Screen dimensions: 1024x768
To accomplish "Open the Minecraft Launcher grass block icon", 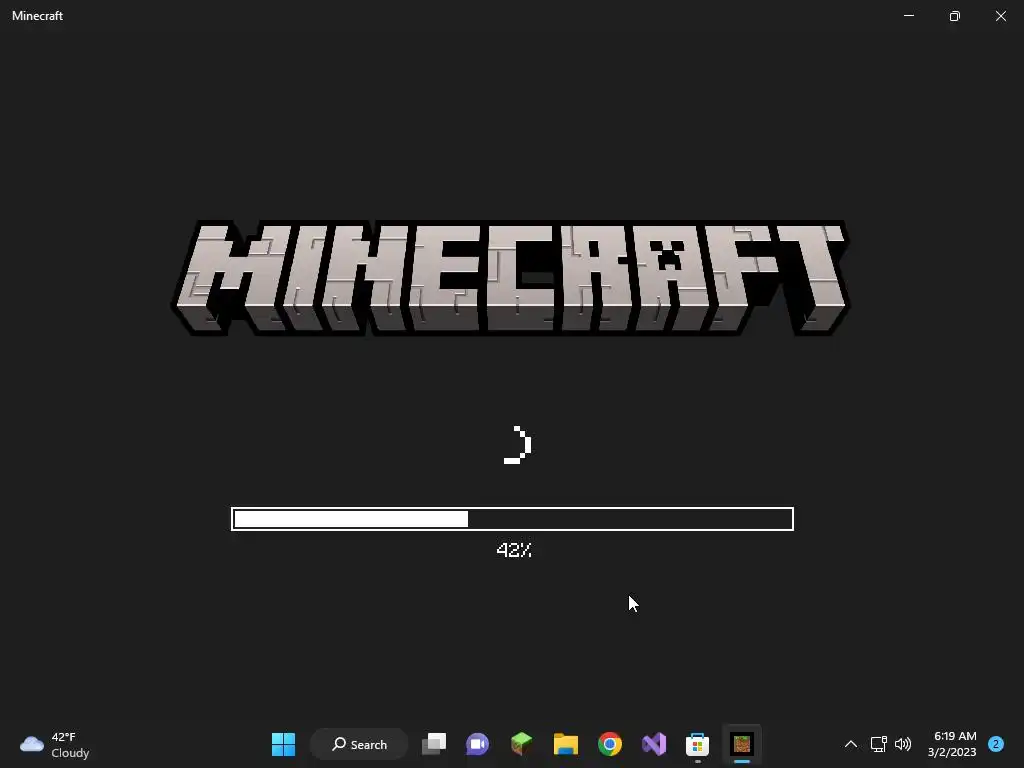I will tap(521, 744).
